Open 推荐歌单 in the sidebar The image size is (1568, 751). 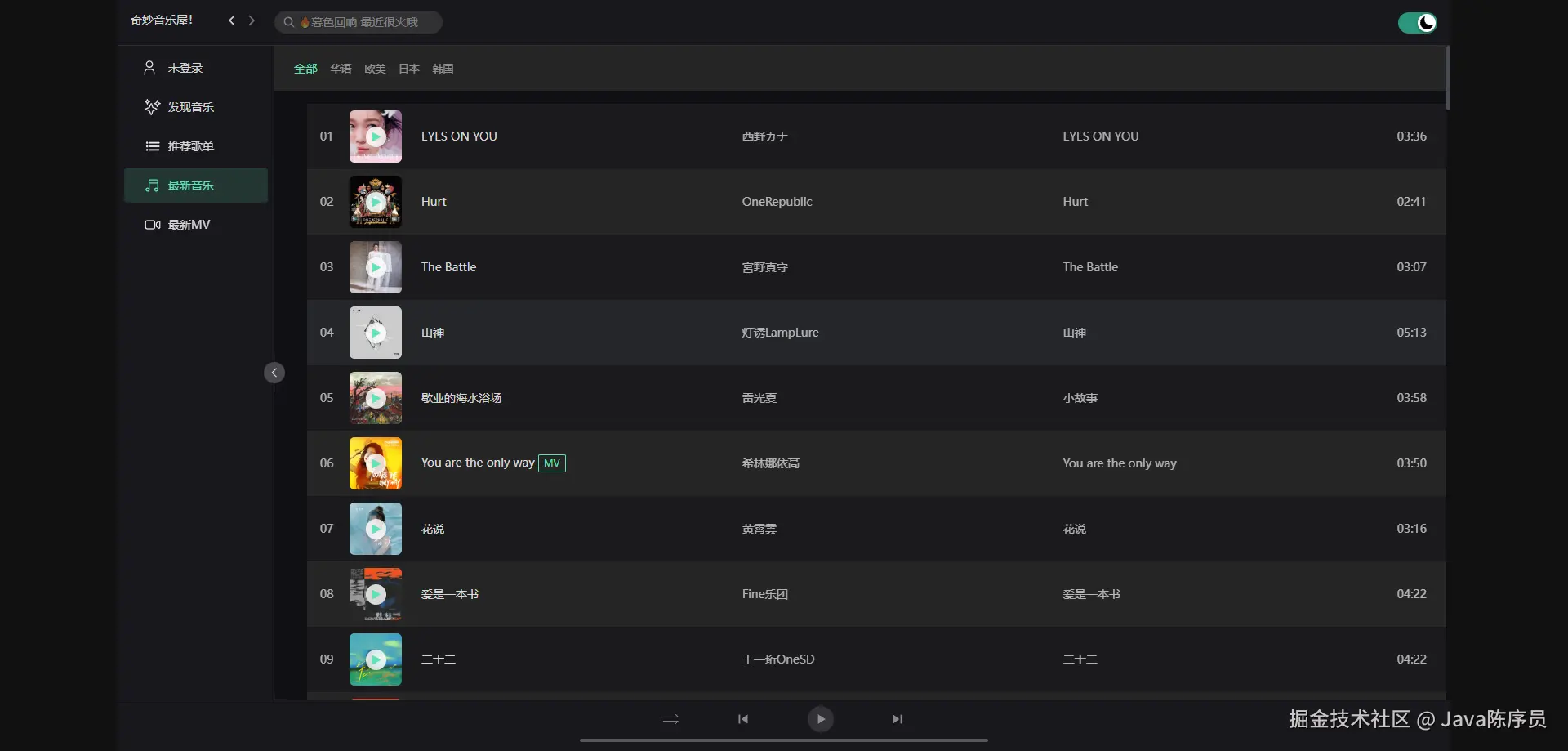(190, 146)
